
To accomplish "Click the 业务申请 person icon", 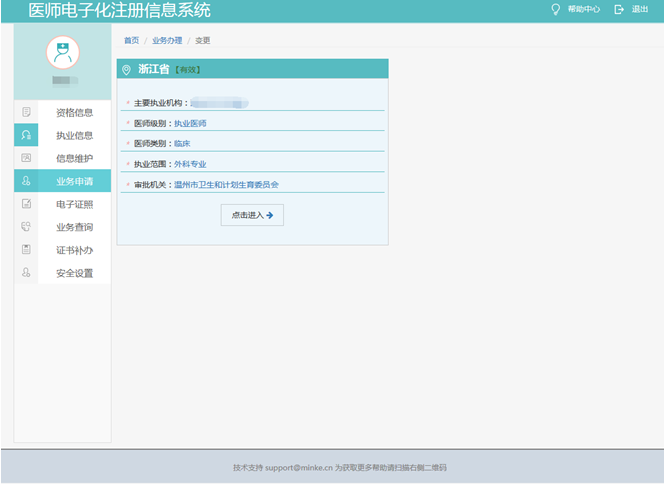I will tap(26, 181).
